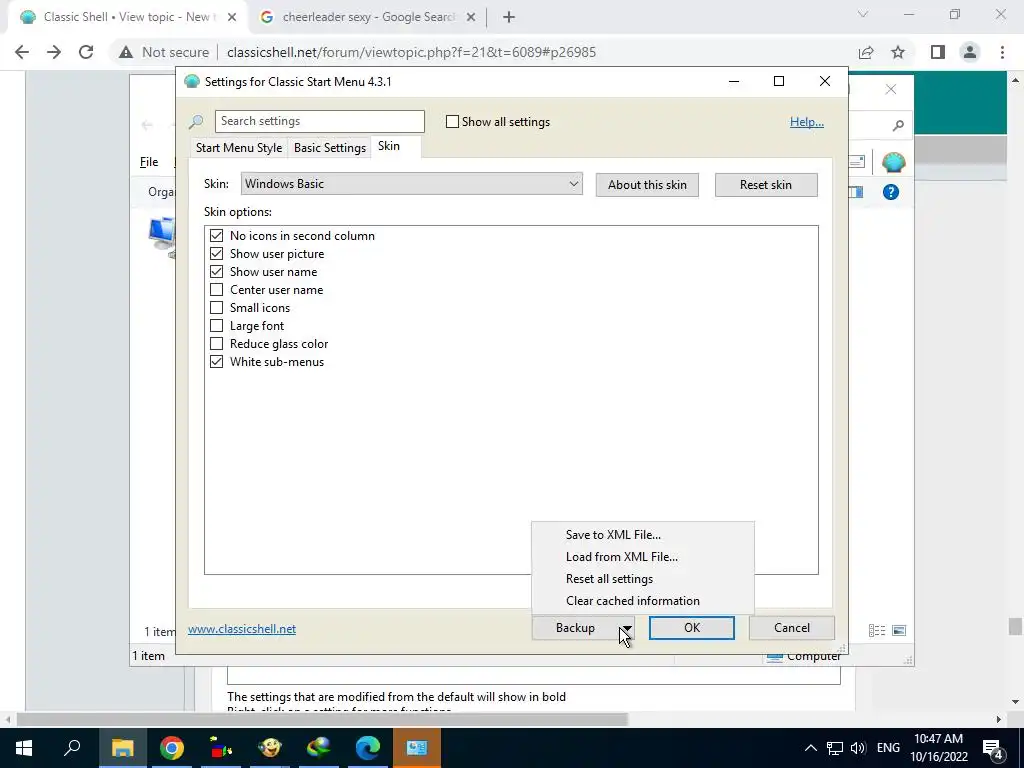Screen dimensions: 1024x768
Task: Click the Search settings input field
Action: click(x=319, y=121)
